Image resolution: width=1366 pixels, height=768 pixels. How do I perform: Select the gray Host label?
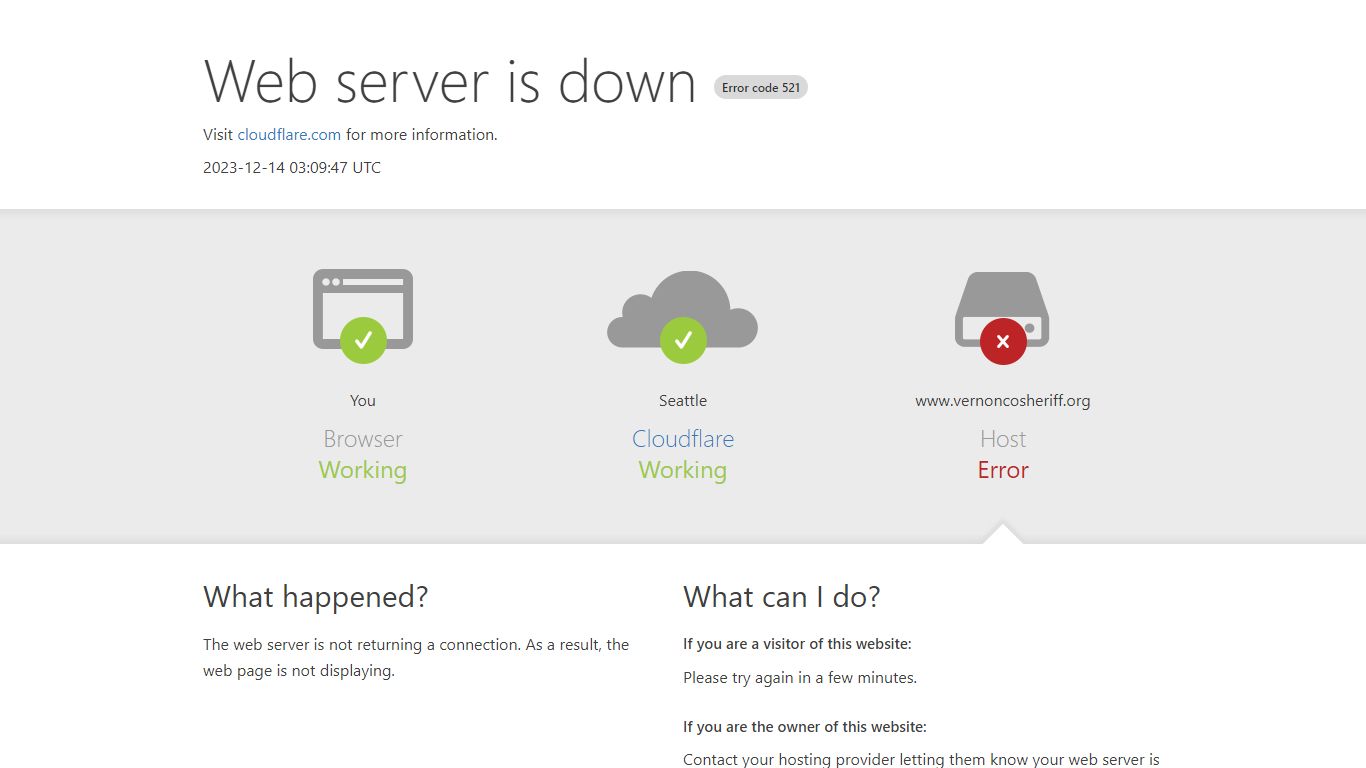pyautogui.click(x=1003, y=439)
